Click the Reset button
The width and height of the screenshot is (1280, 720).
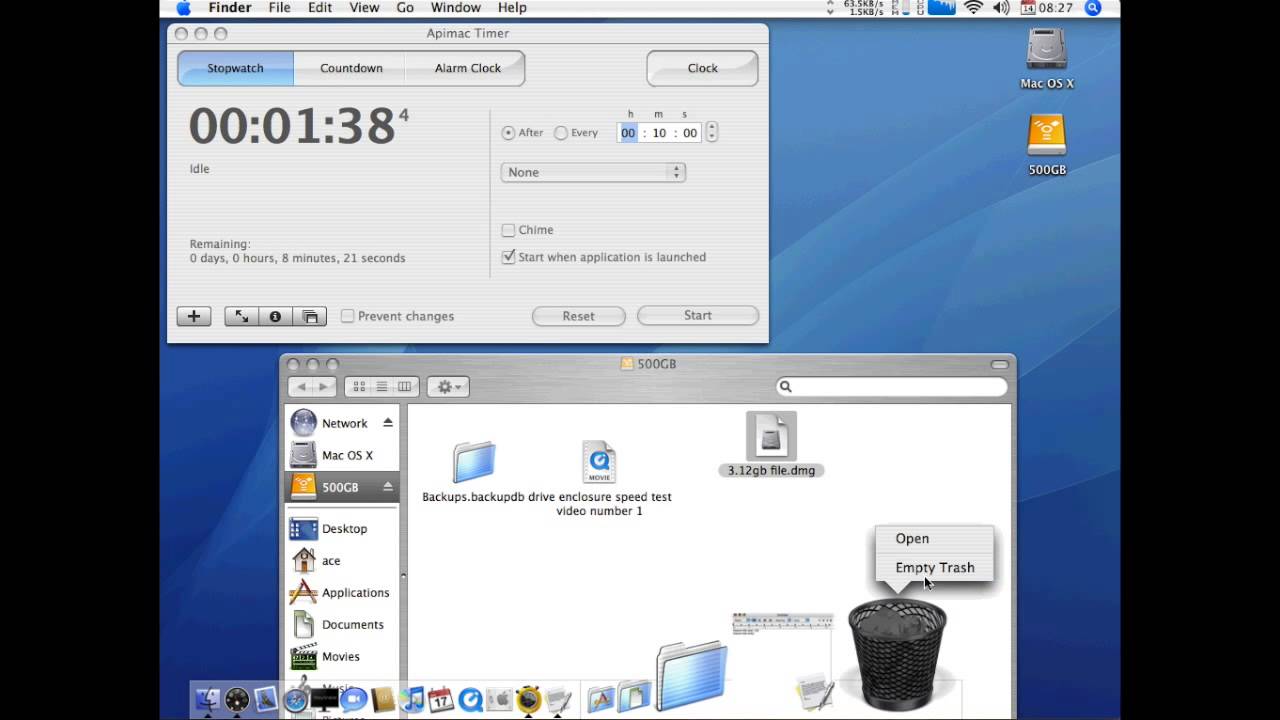click(x=578, y=316)
